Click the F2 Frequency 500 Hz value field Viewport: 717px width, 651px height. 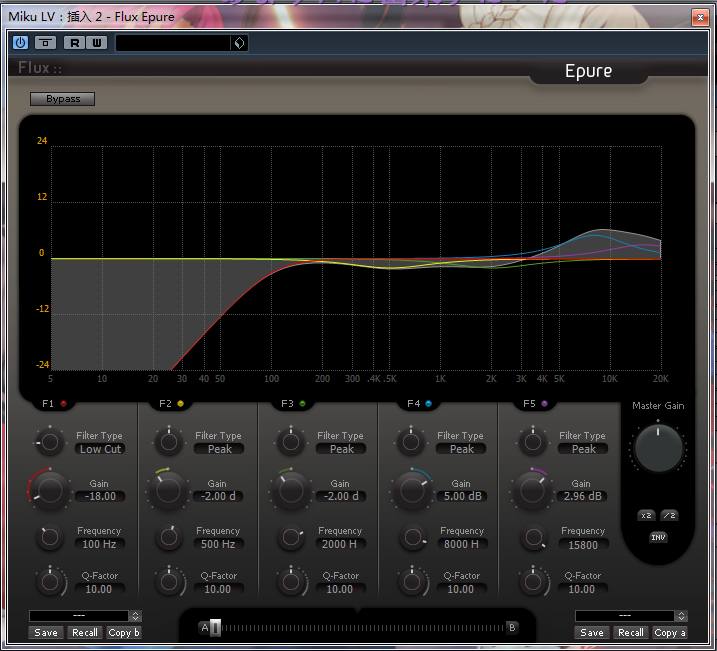(x=218, y=544)
